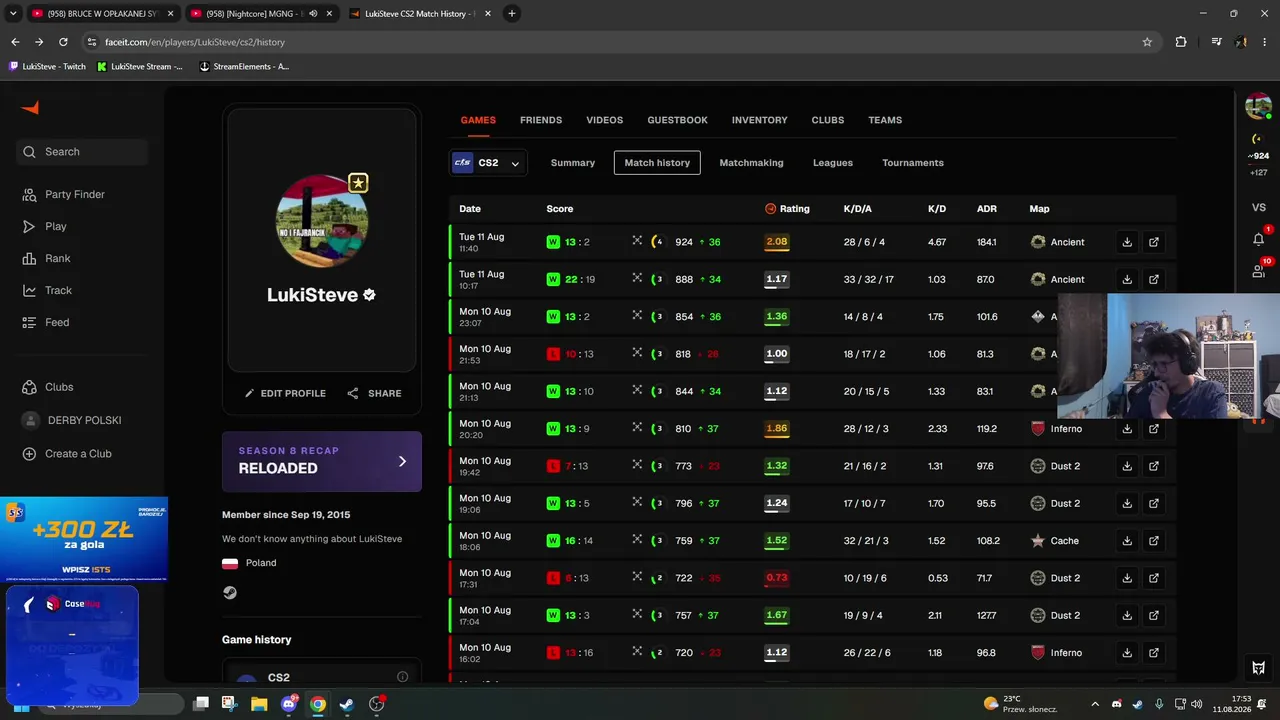Bookmark this page with the star icon
1280x720 pixels.
[1147, 42]
